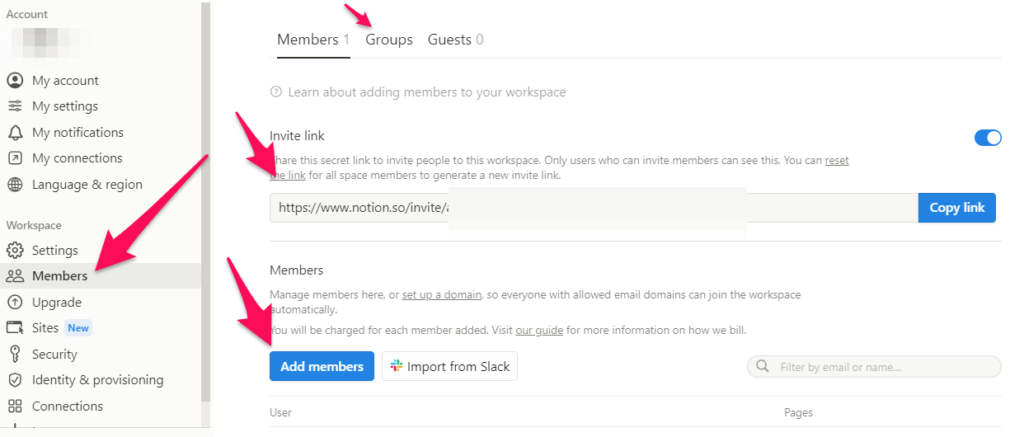Switch to the Guests tab
Screen dimensions: 1024x437
[x=455, y=40]
